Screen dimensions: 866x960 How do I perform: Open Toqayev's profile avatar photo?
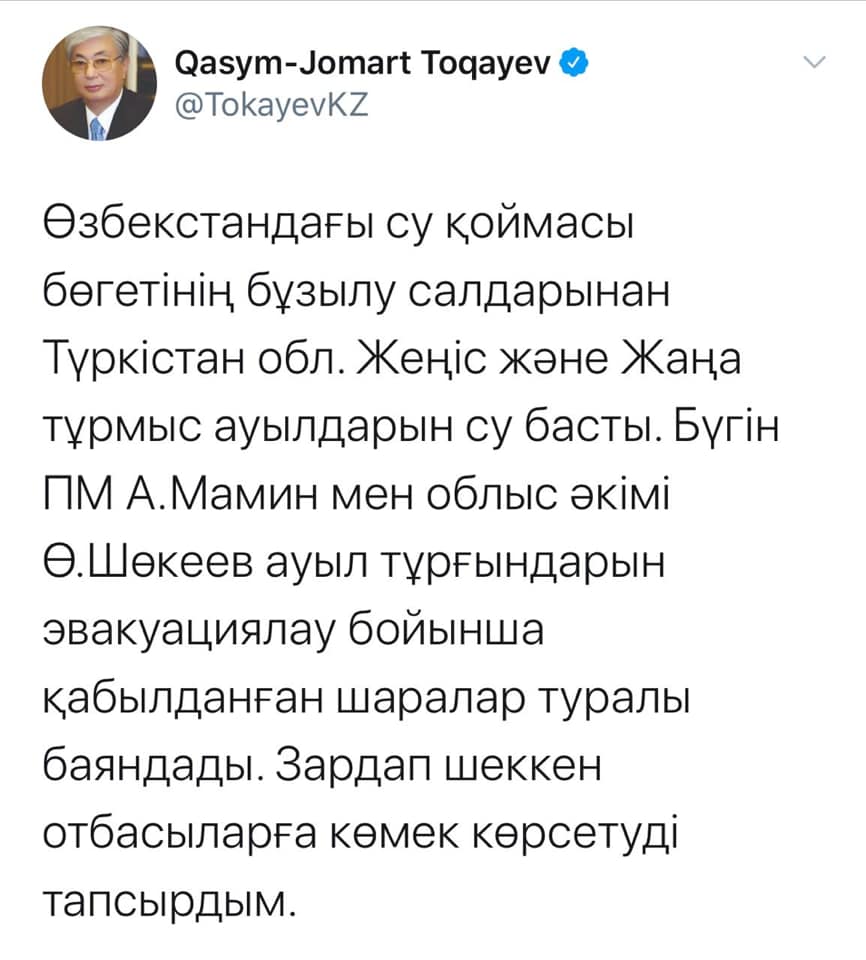click(99, 83)
